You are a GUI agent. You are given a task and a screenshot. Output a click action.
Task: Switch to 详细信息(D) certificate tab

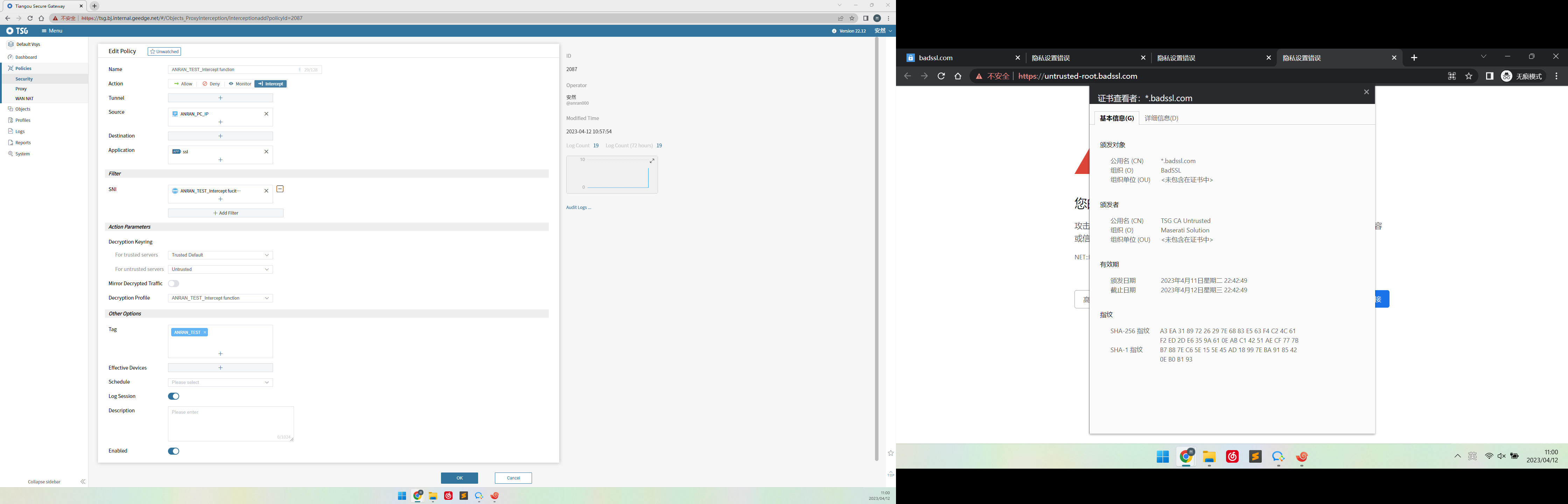tap(1161, 118)
